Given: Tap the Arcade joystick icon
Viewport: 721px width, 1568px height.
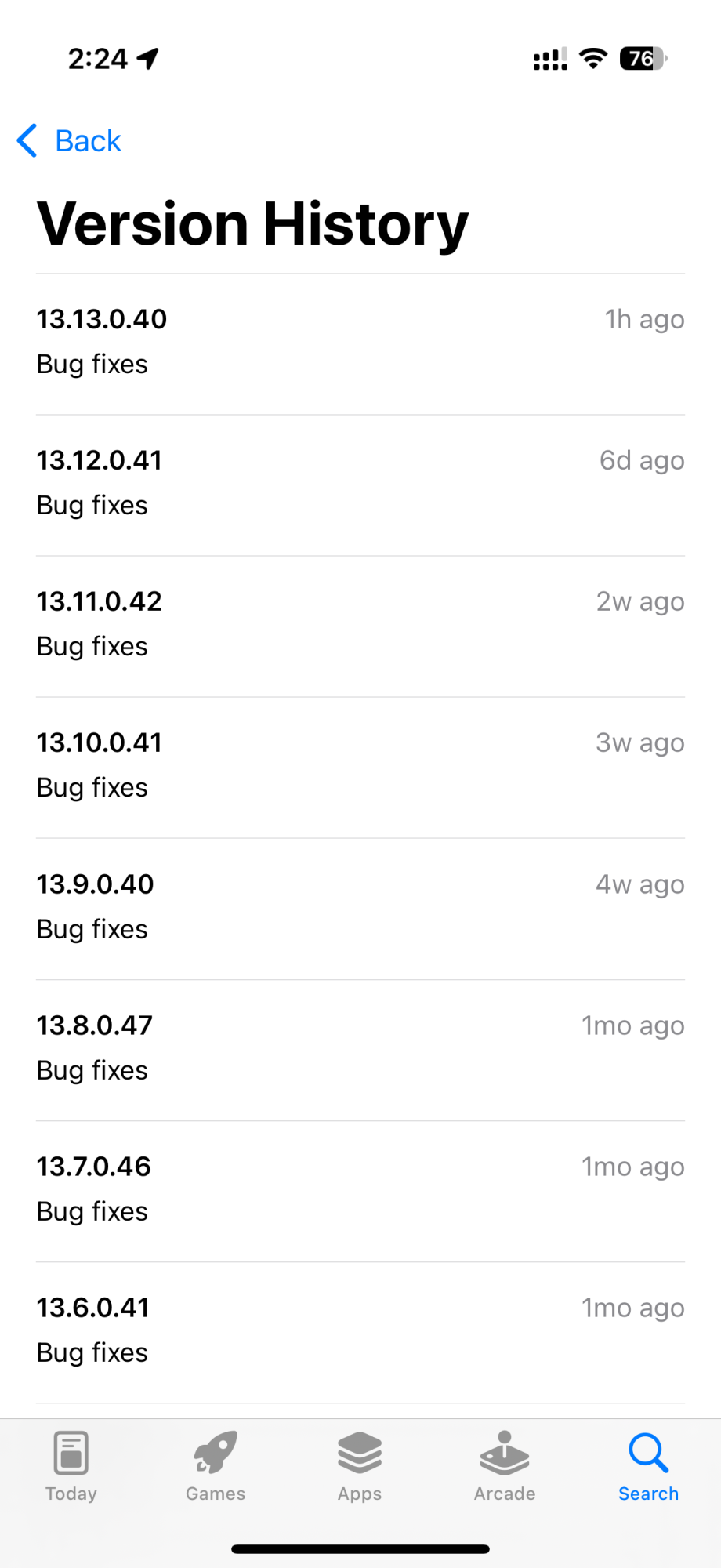Looking at the screenshot, I should [x=504, y=1452].
